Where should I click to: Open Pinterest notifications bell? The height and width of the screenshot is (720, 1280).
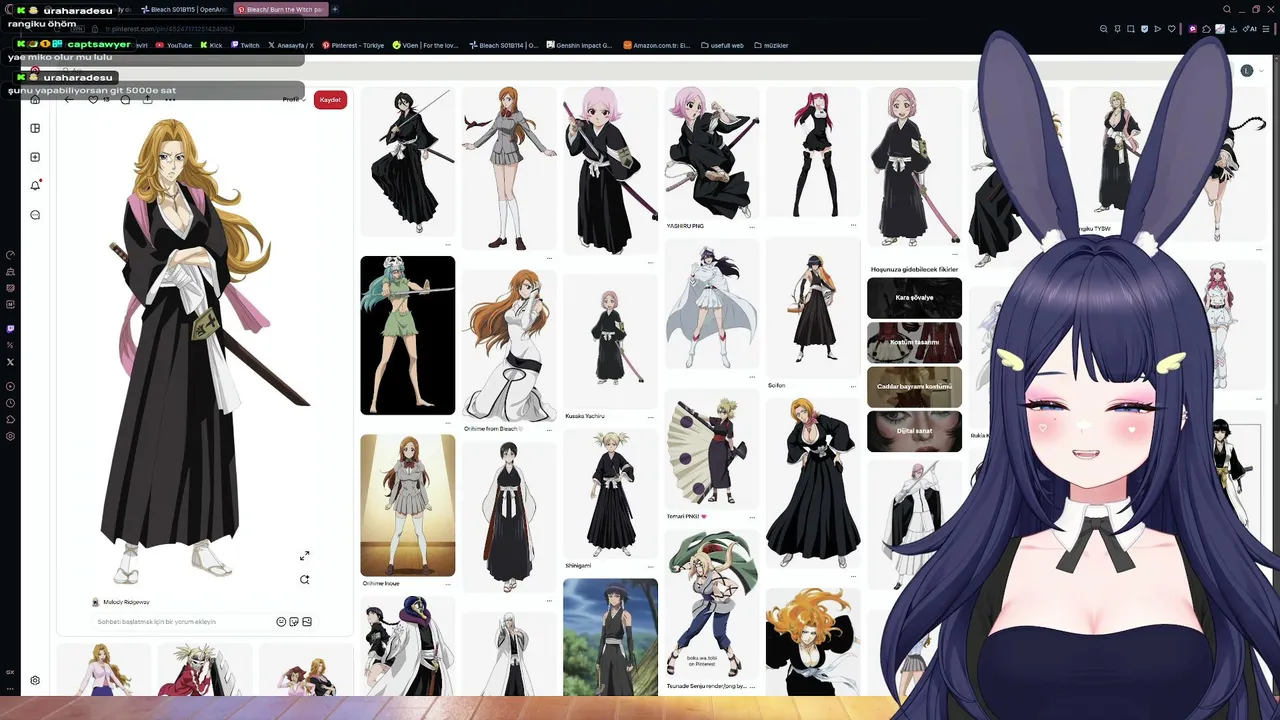tap(35, 186)
